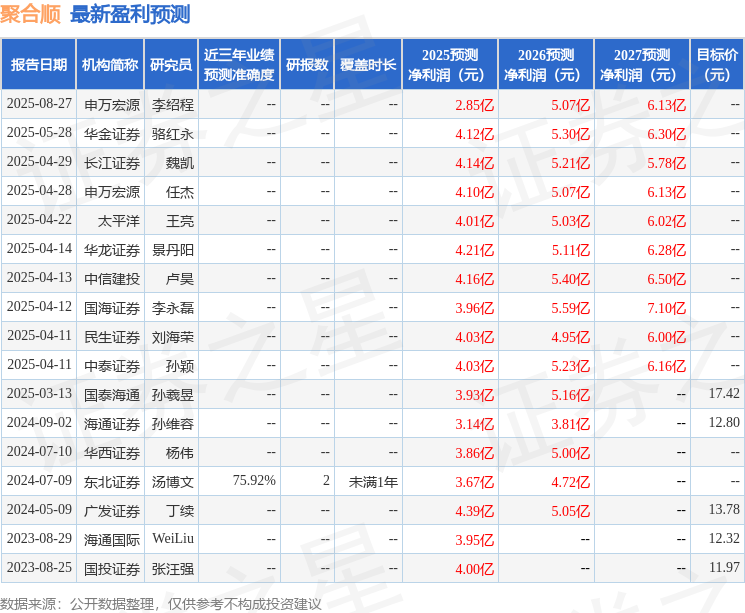This screenshot has height=613, width=745.
Task: Click the 研报数 column header
Action: [307, 65]
